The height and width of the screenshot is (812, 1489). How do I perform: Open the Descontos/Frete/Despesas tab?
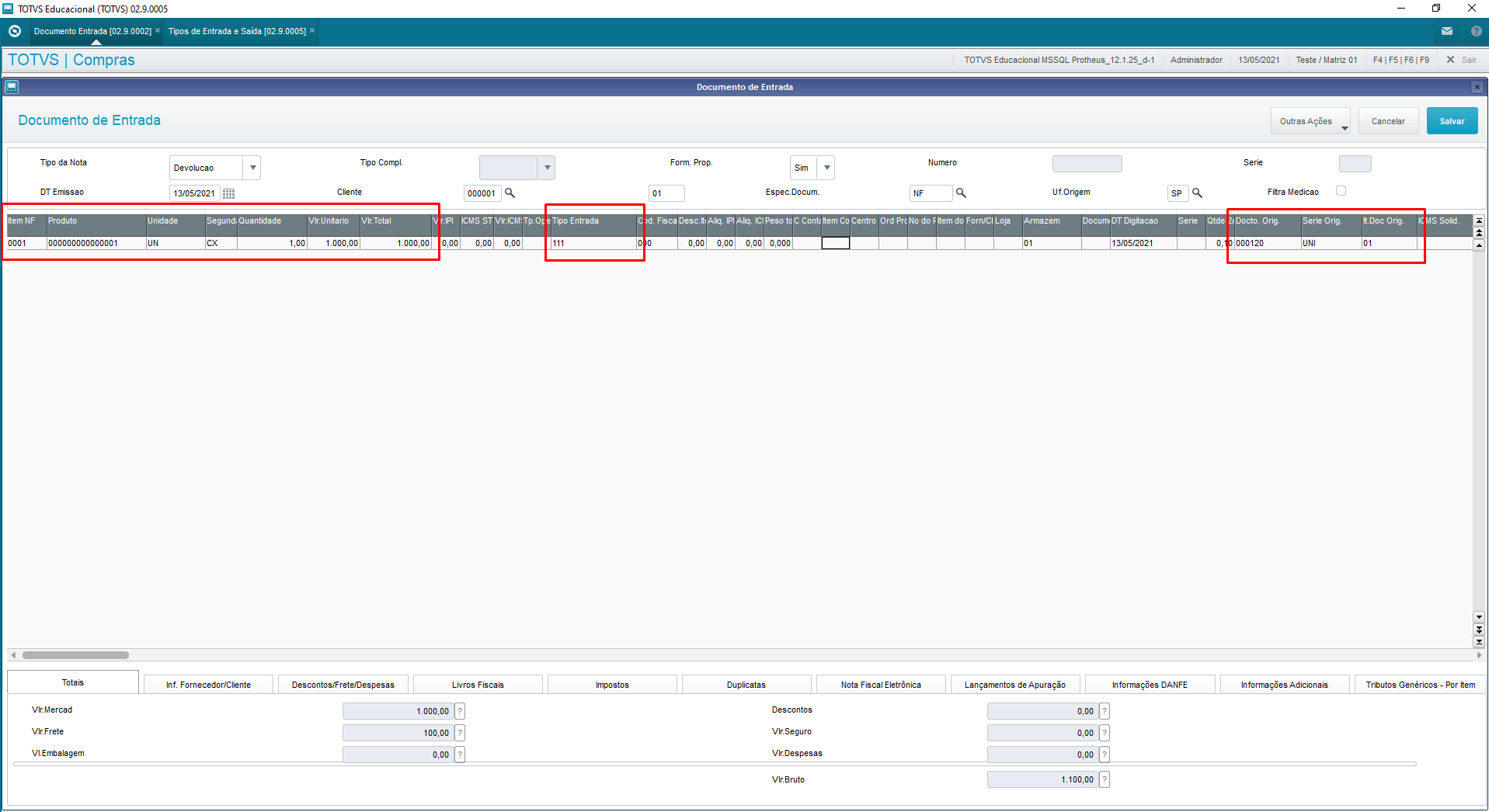343,685
